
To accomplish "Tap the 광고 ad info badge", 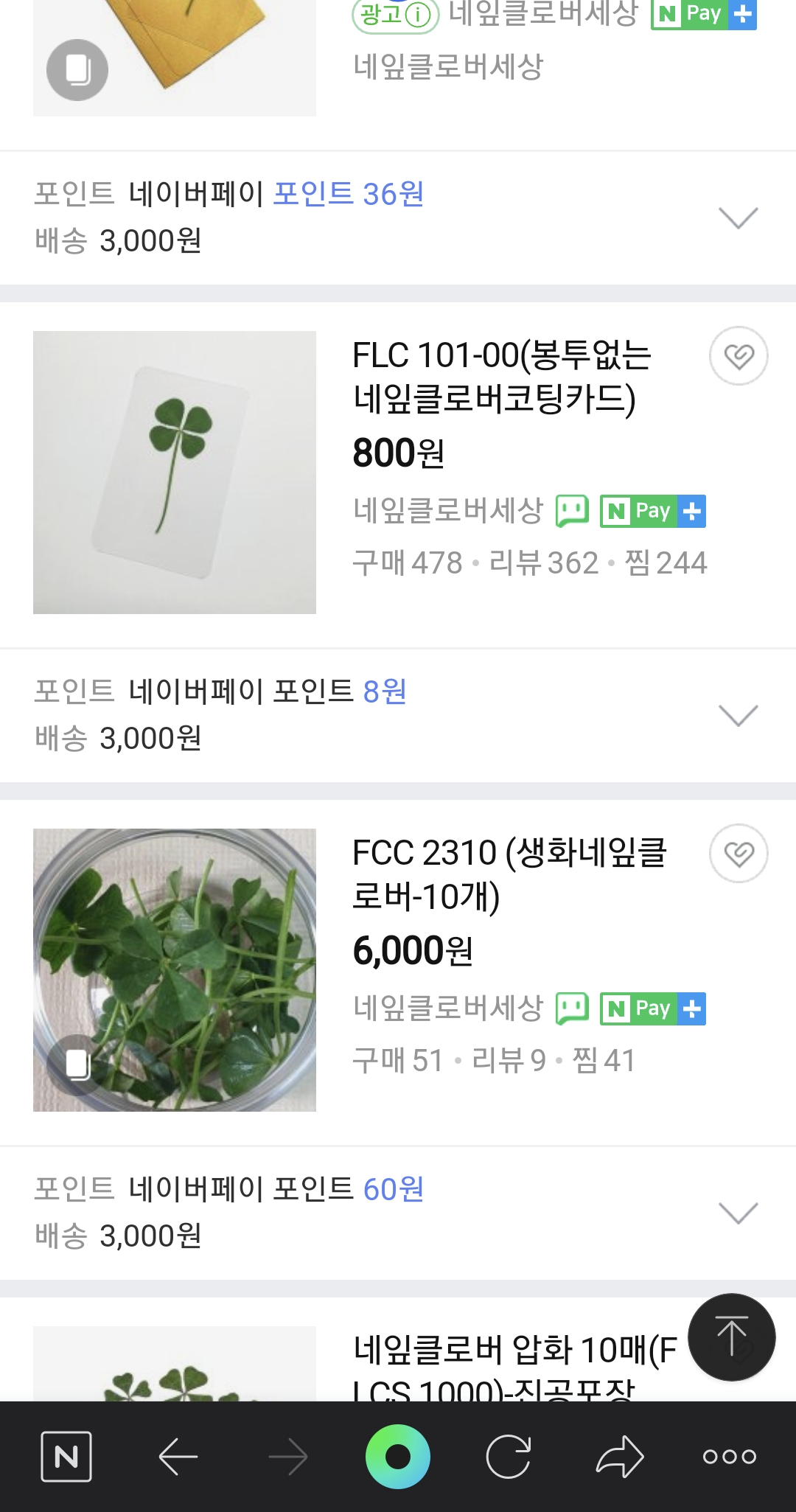I will click(396, 15).
